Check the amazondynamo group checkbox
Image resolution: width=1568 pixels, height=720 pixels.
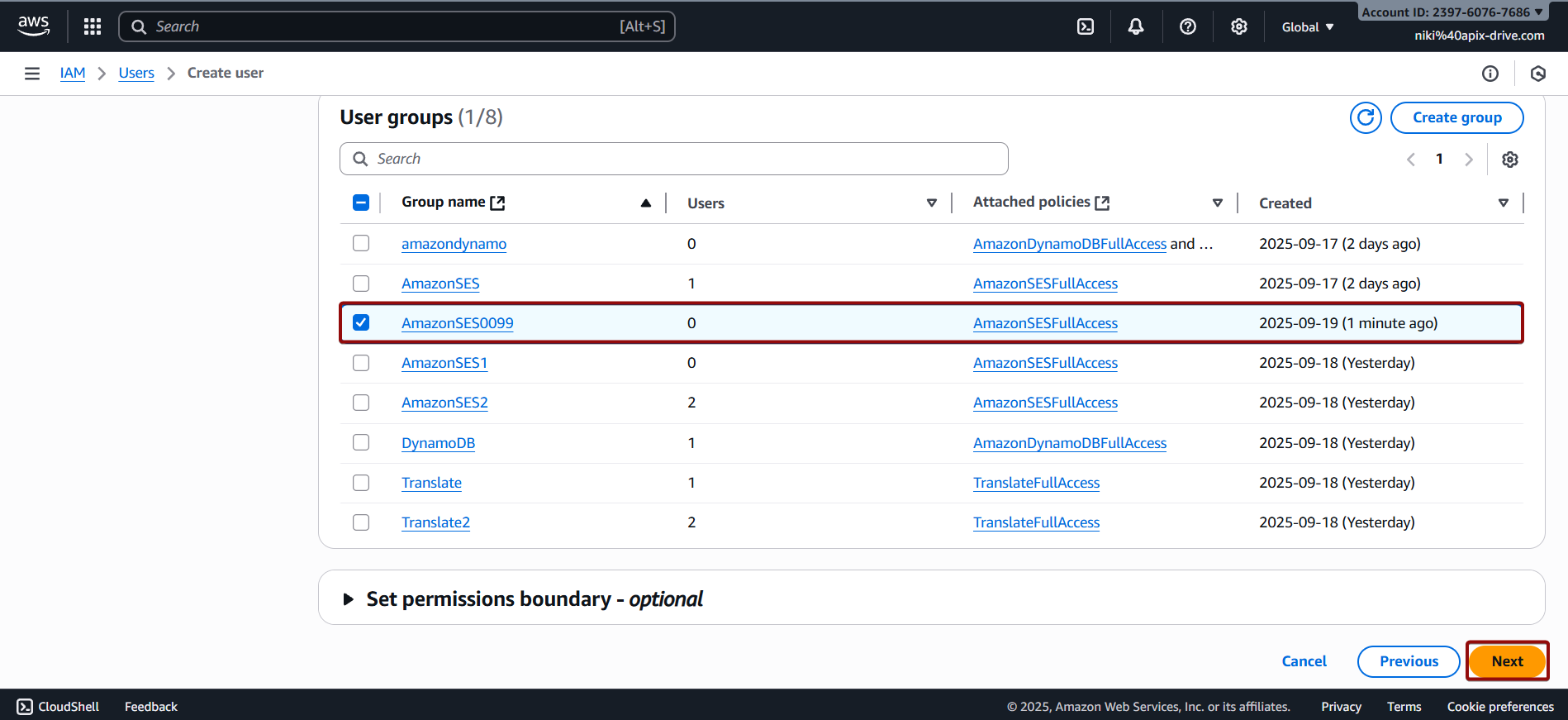[361, 243]
